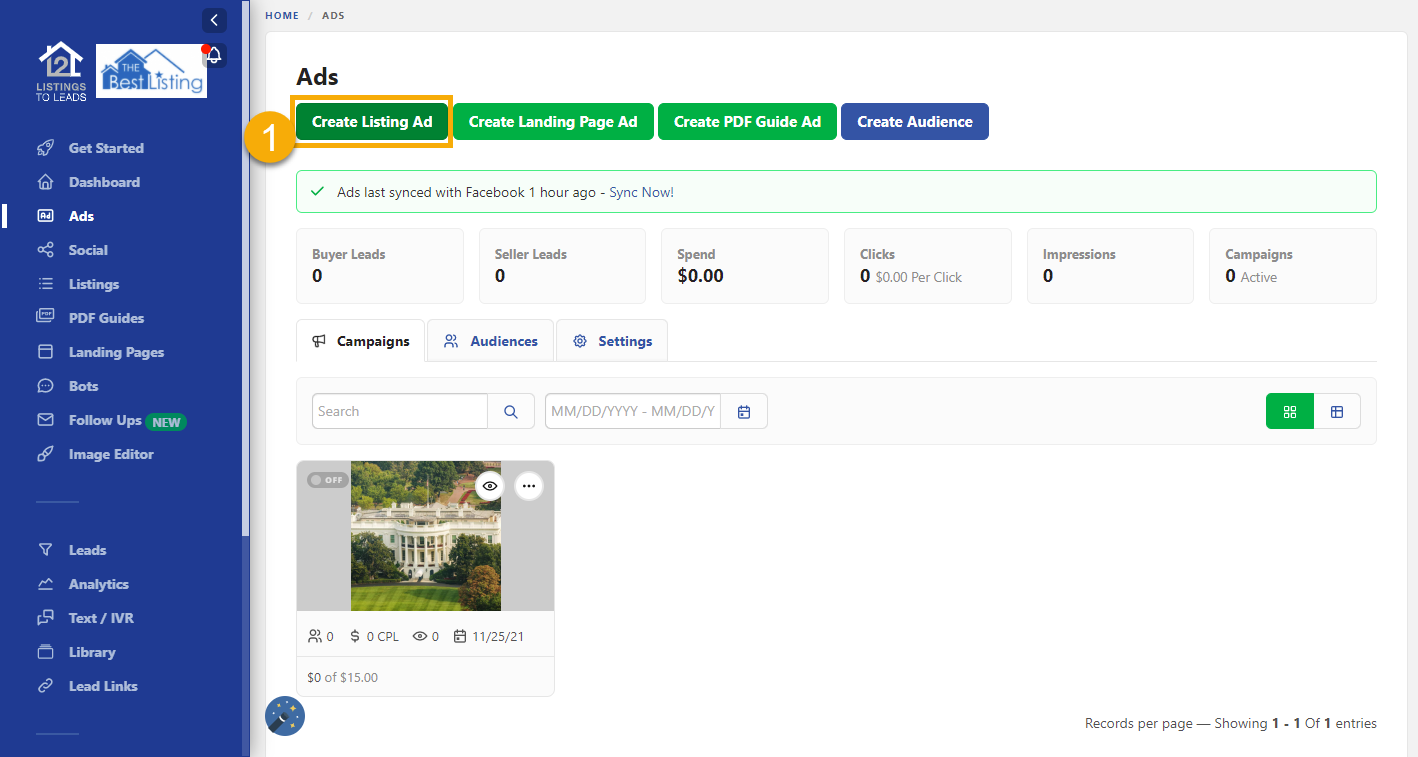Switch to grid view for campaigns
Viewport: 1418px width, 757px height.
tap(1289, 411)
